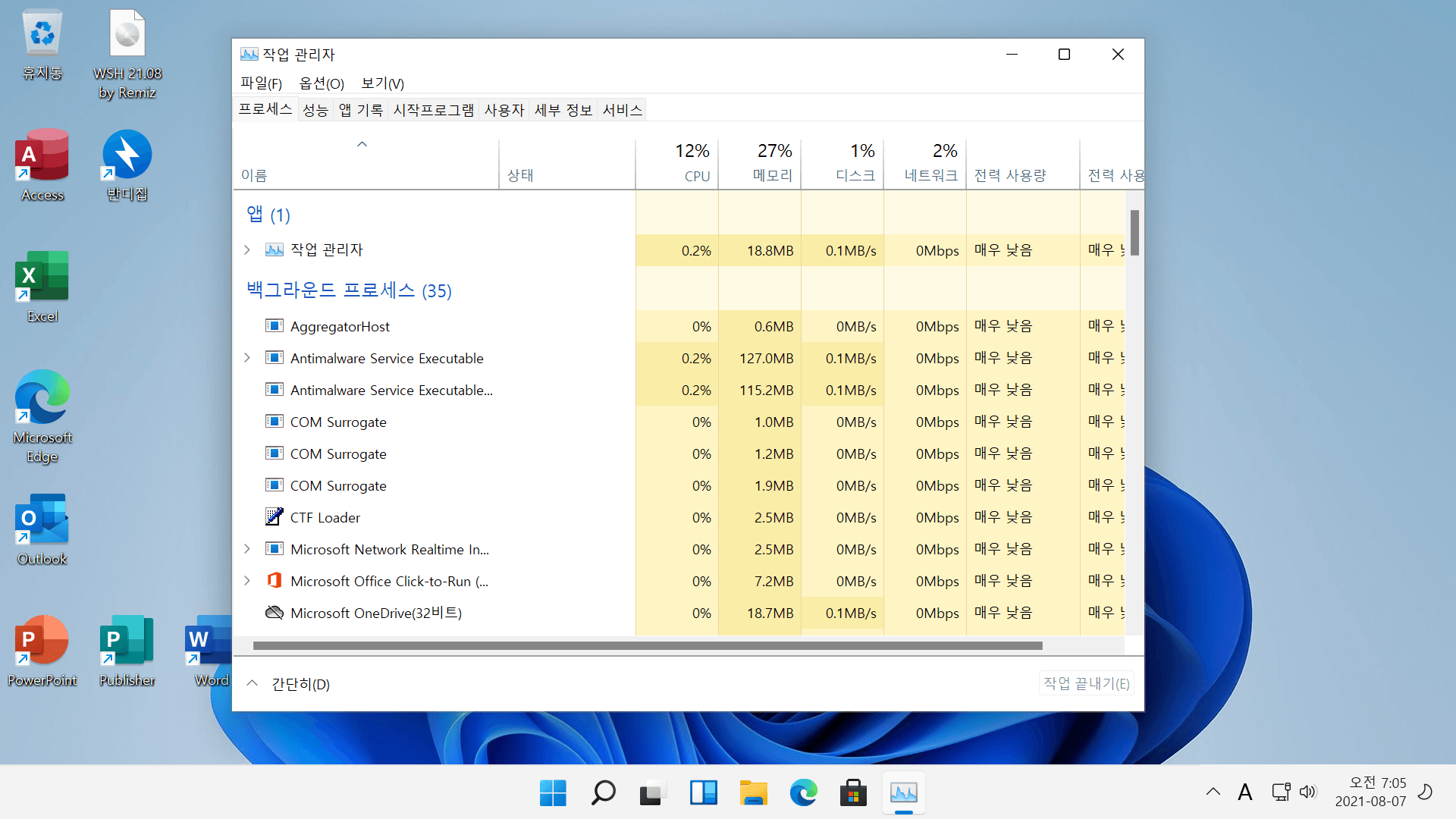Click the AggregatorHost process icon
The width and height of the screenshot is (1456, 819).
pos(275,326)
